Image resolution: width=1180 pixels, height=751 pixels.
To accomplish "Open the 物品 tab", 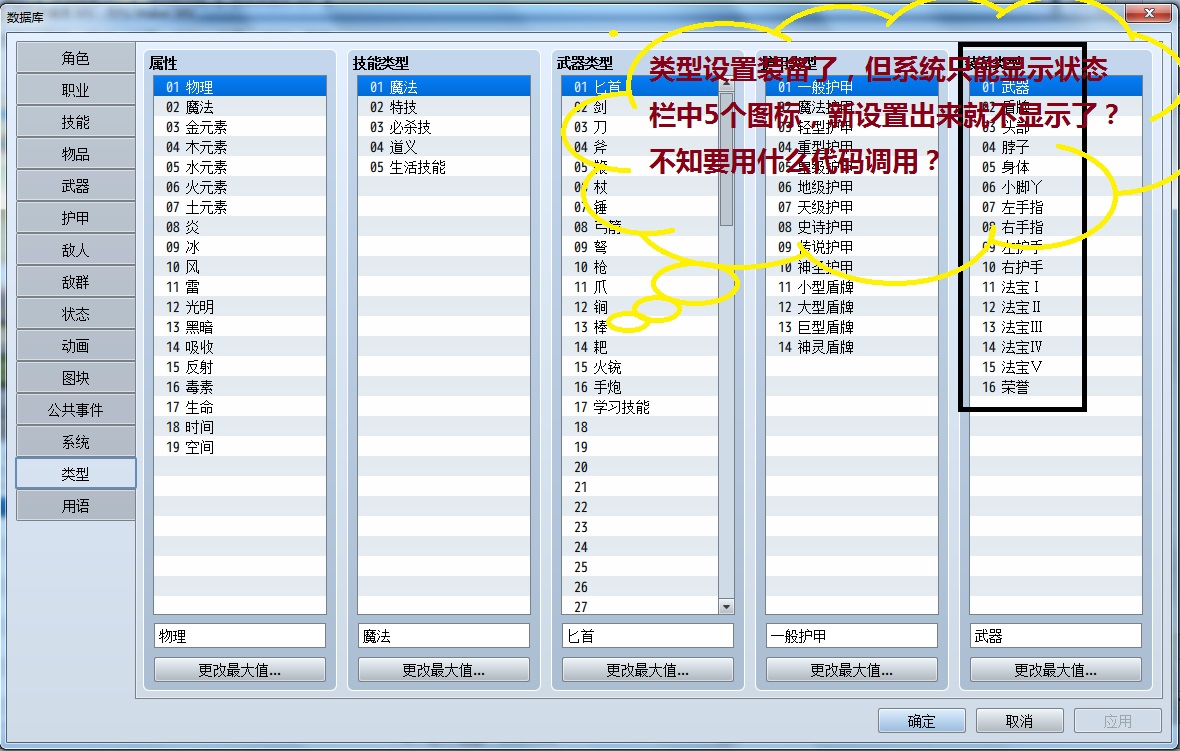I will [75, 154].
